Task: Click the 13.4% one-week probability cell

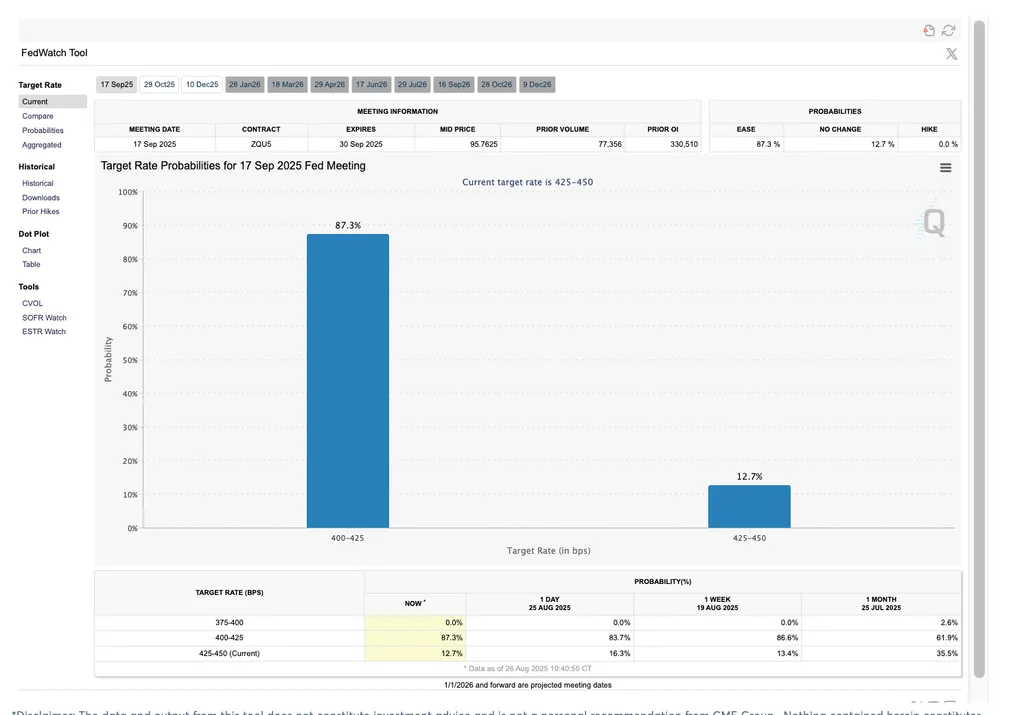Action: 717,654
